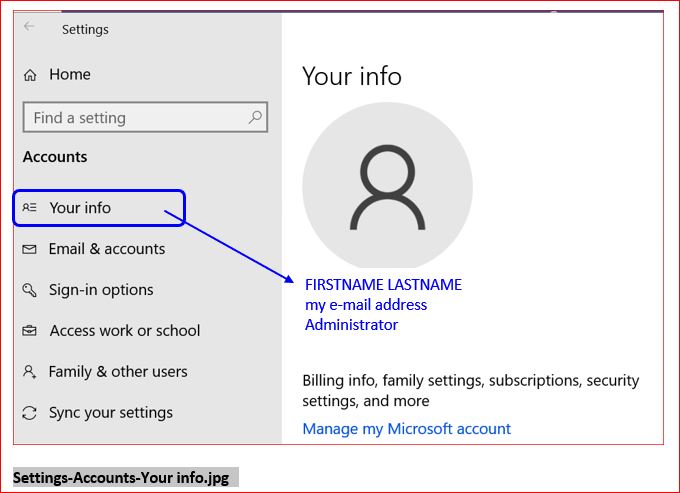
Task: Click the person icon for Family & other users
Action: point(30,372)
